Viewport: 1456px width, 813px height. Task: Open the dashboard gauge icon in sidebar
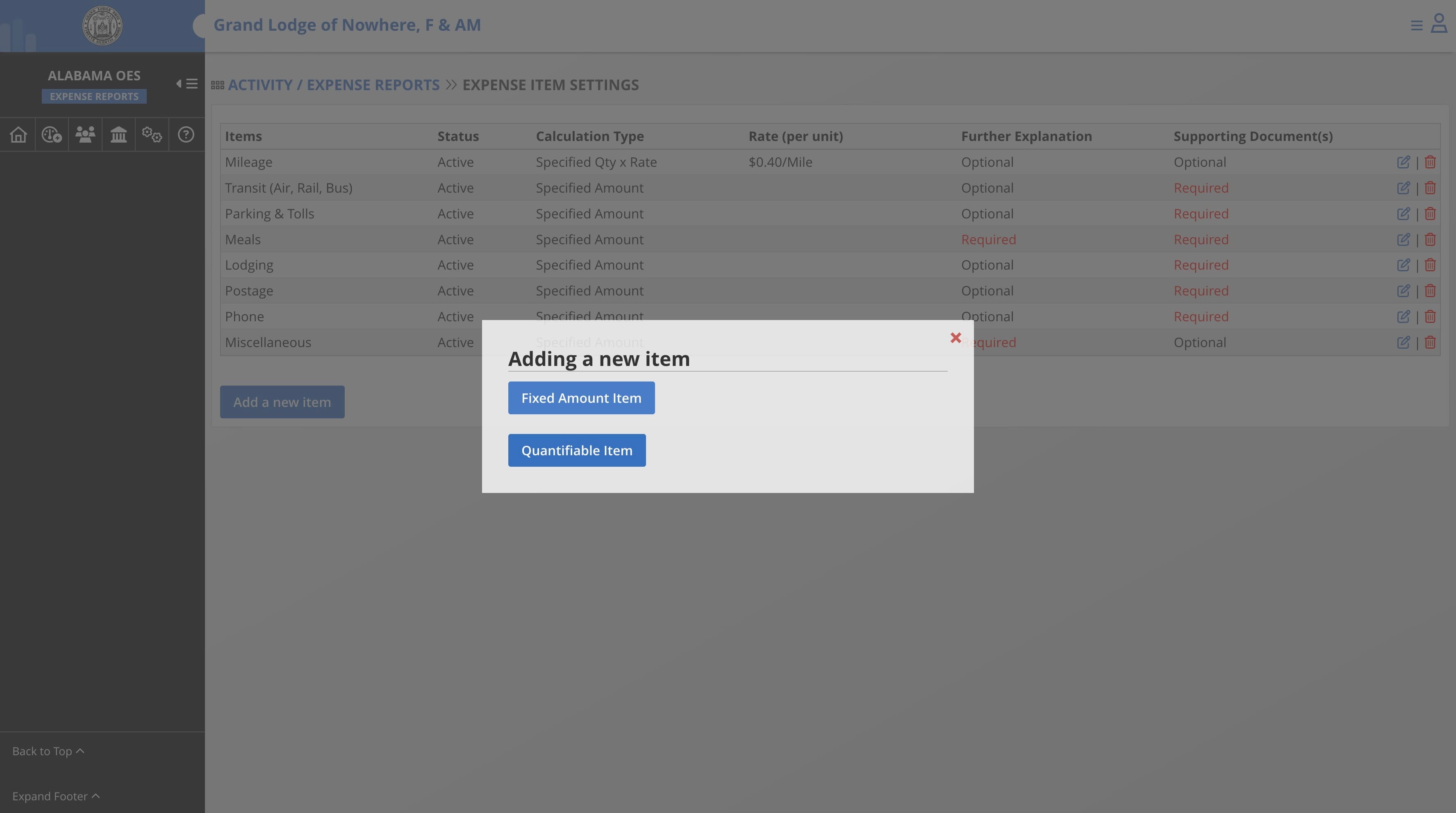click(51, 134)
